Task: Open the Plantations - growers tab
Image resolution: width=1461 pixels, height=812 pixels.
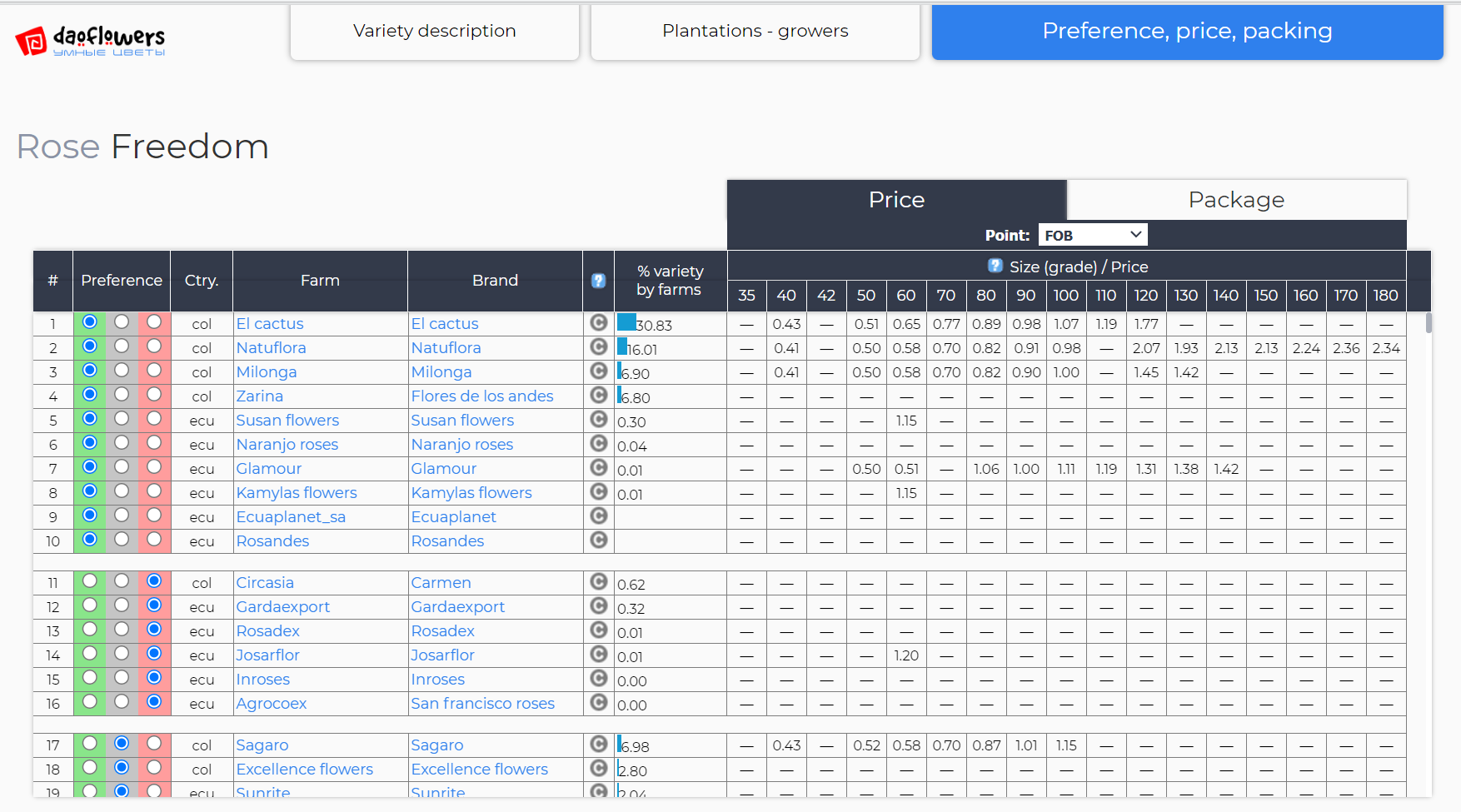Action: coord(755,32)
